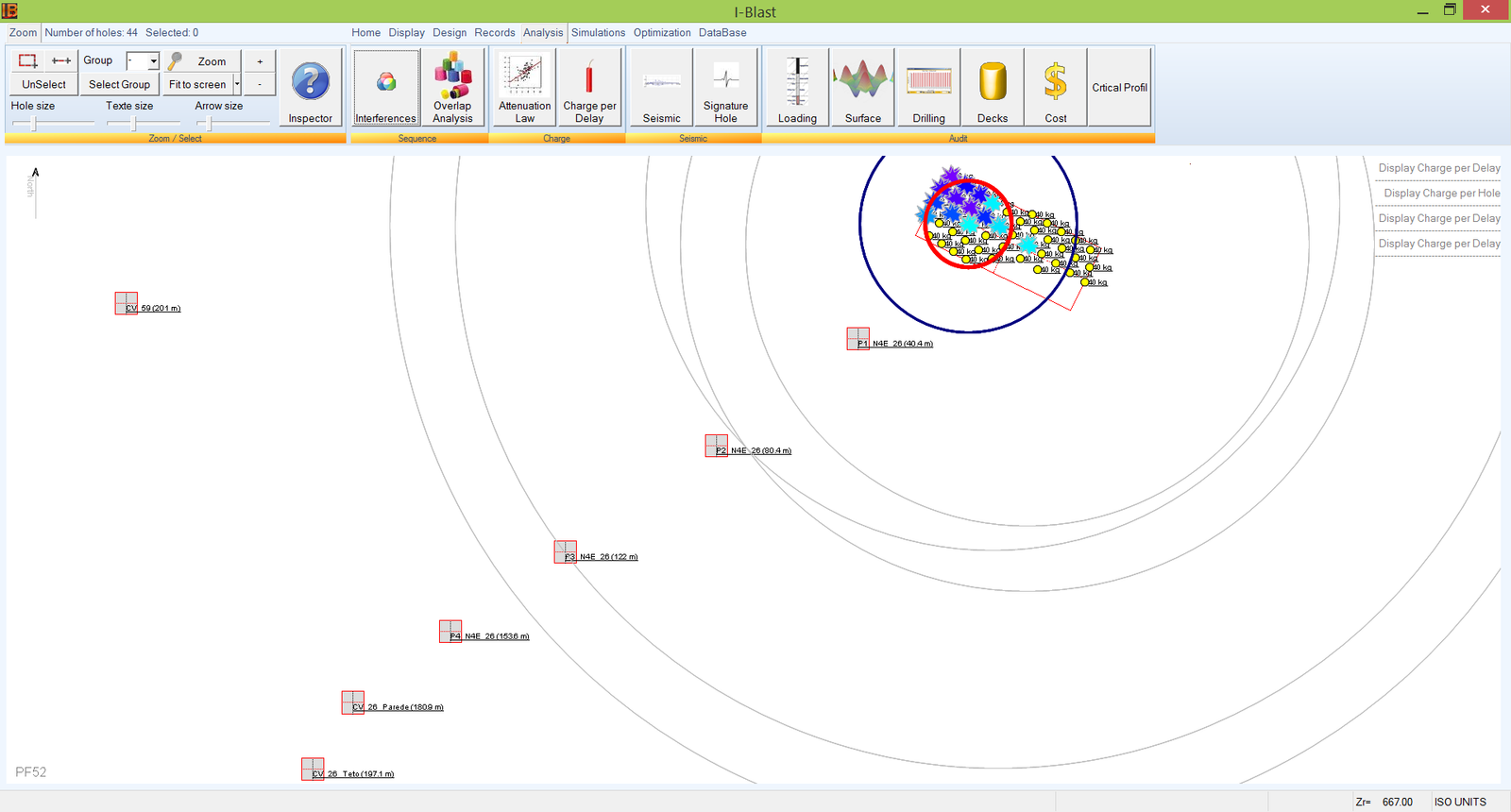This screenshot has height=812, width=1511.
Task: Open the Surface audit plot
Action: (863, 88)
